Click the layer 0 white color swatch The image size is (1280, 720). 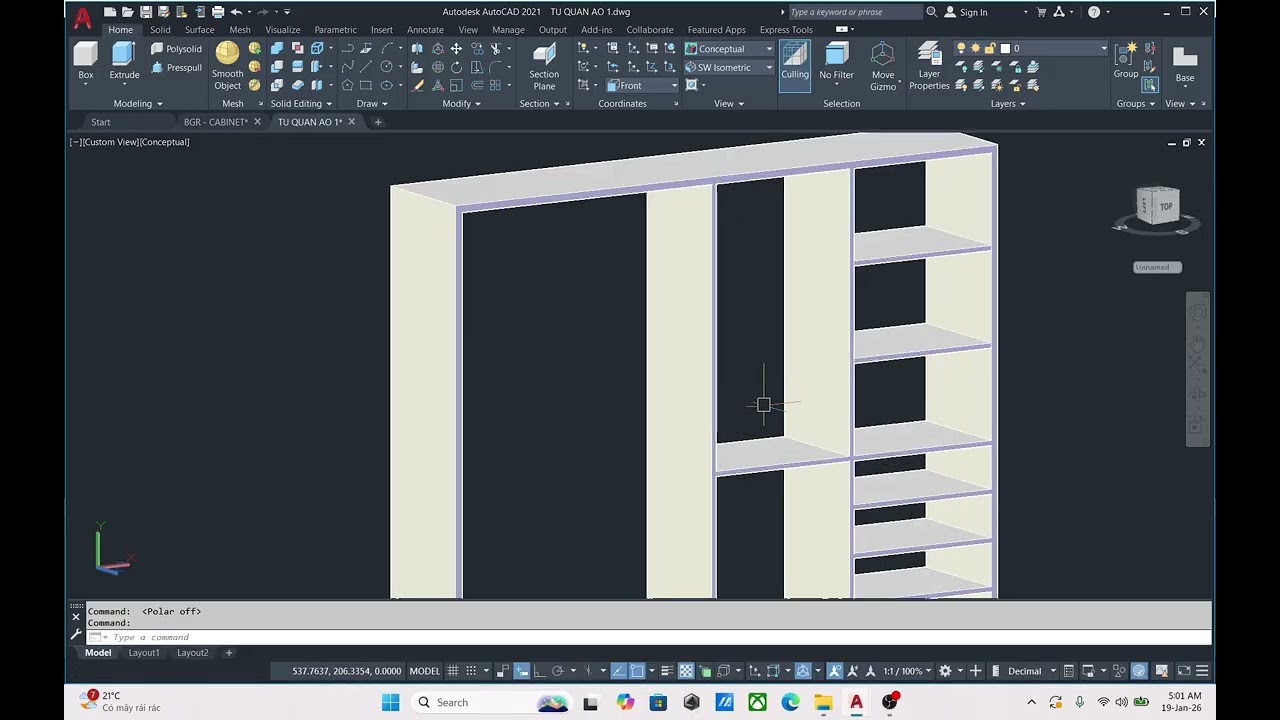[1006, 48]
